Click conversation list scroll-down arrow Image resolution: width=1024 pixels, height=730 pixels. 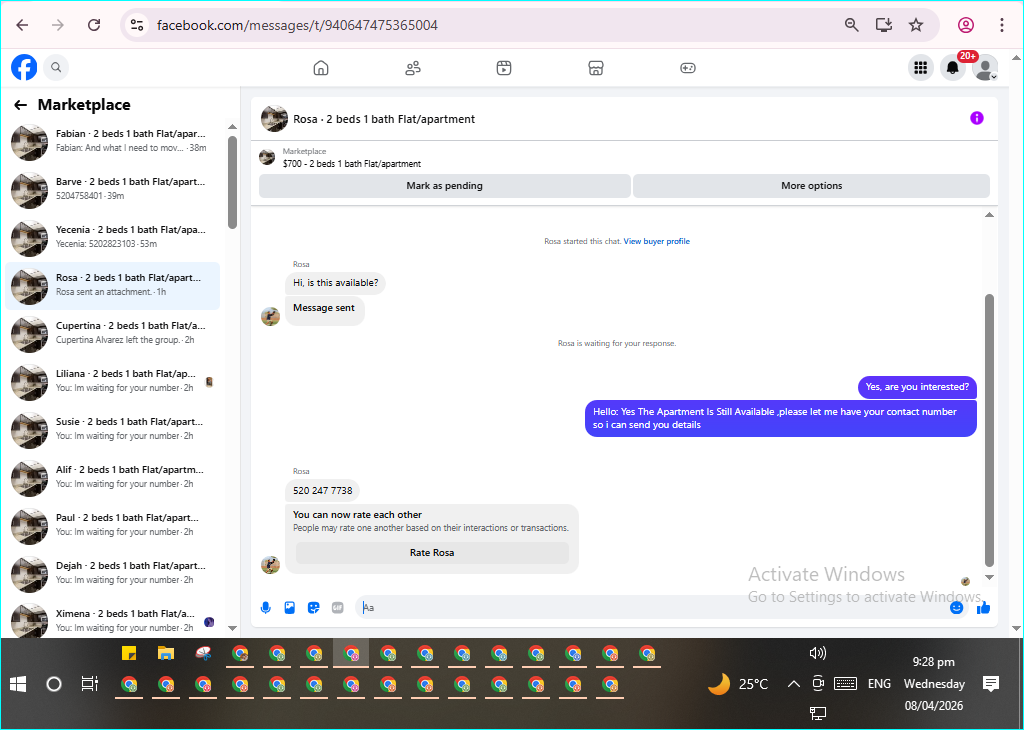pos(232,628)
